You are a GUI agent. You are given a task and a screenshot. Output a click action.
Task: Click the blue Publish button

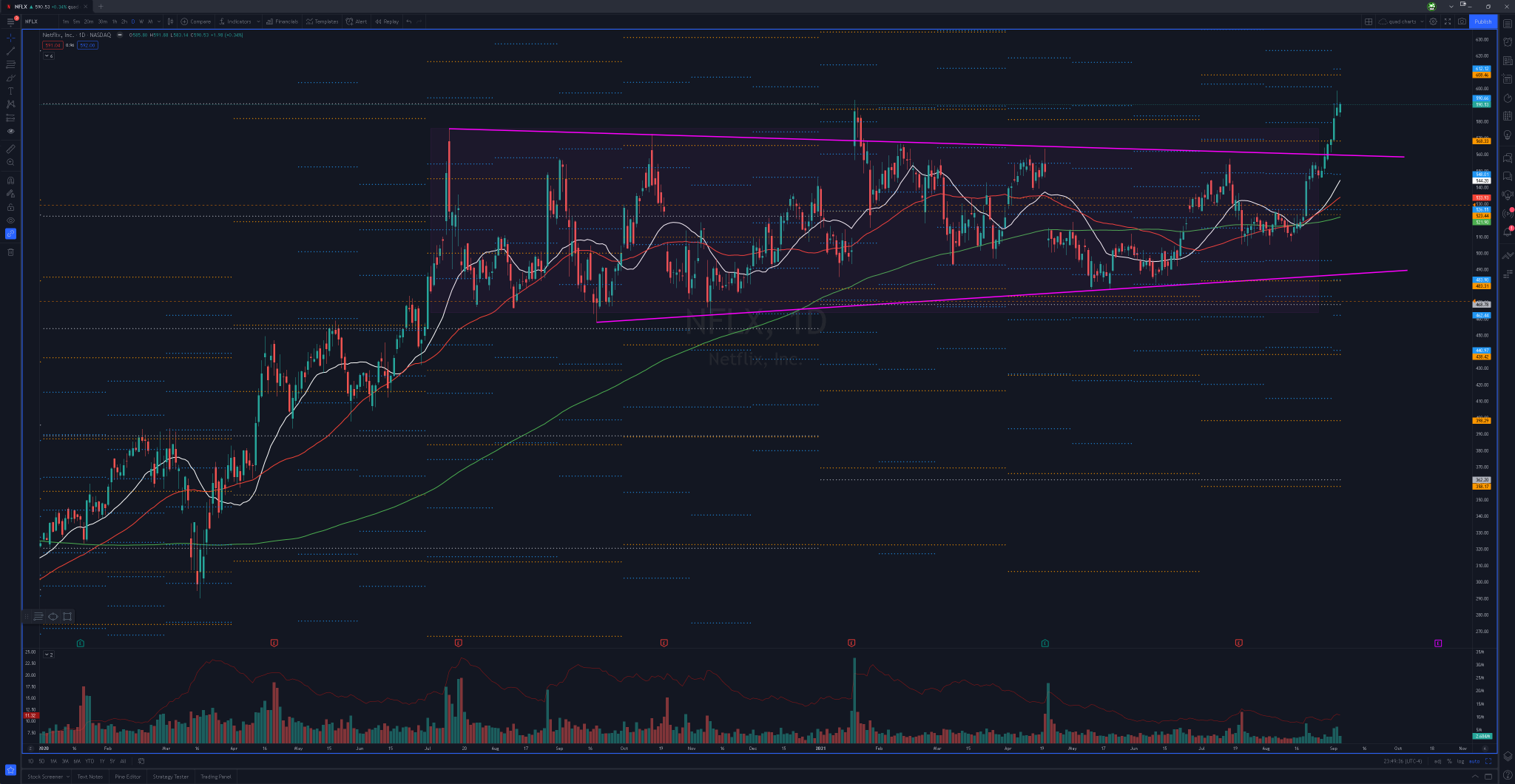pyautogui.click(x=1483, y=21)
